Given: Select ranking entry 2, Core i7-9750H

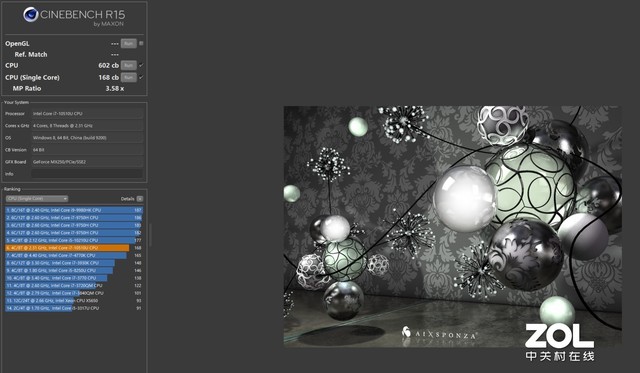Looking at the screenshot, I should click(x=74, y=218).
